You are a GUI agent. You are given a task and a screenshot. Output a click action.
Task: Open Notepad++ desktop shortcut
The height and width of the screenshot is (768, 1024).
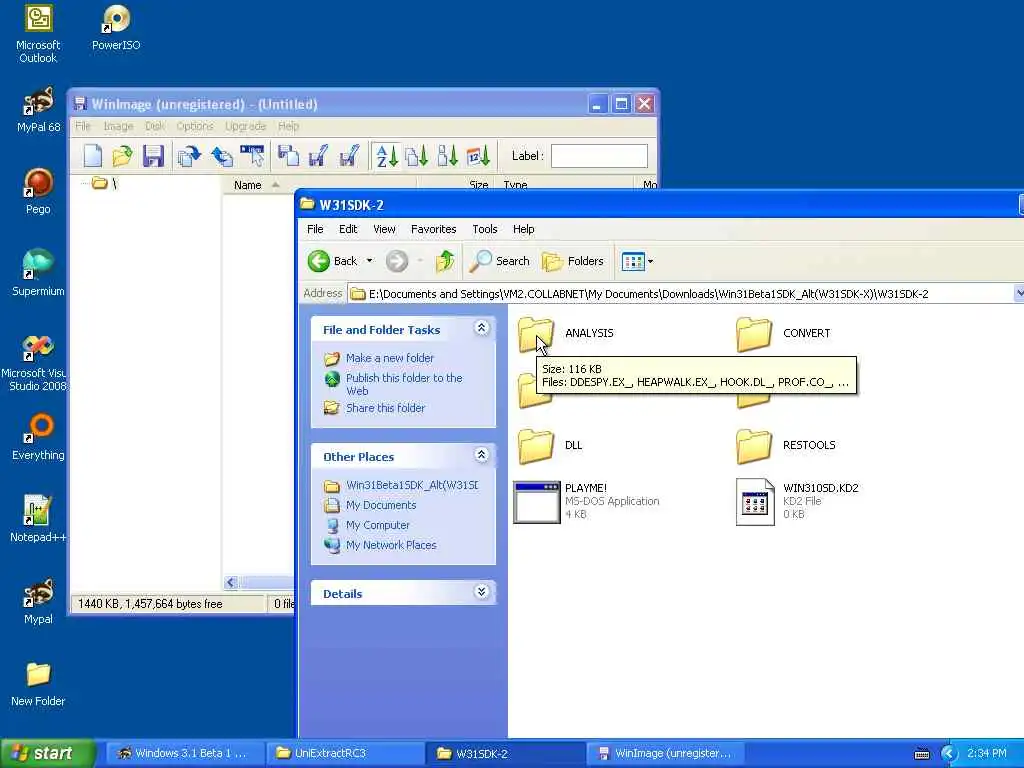click(38, 520)
